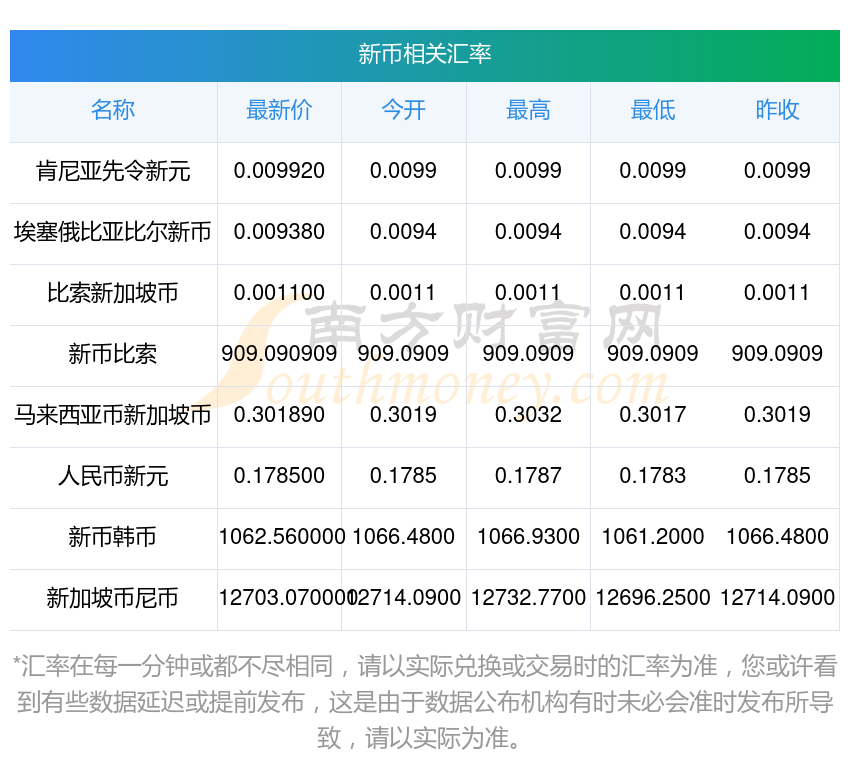The height and width of the screenshot is (769, 850).
Task: Click 最高 value in 埃塞俄比亚比尔新币 row
Action: [528, 232]
